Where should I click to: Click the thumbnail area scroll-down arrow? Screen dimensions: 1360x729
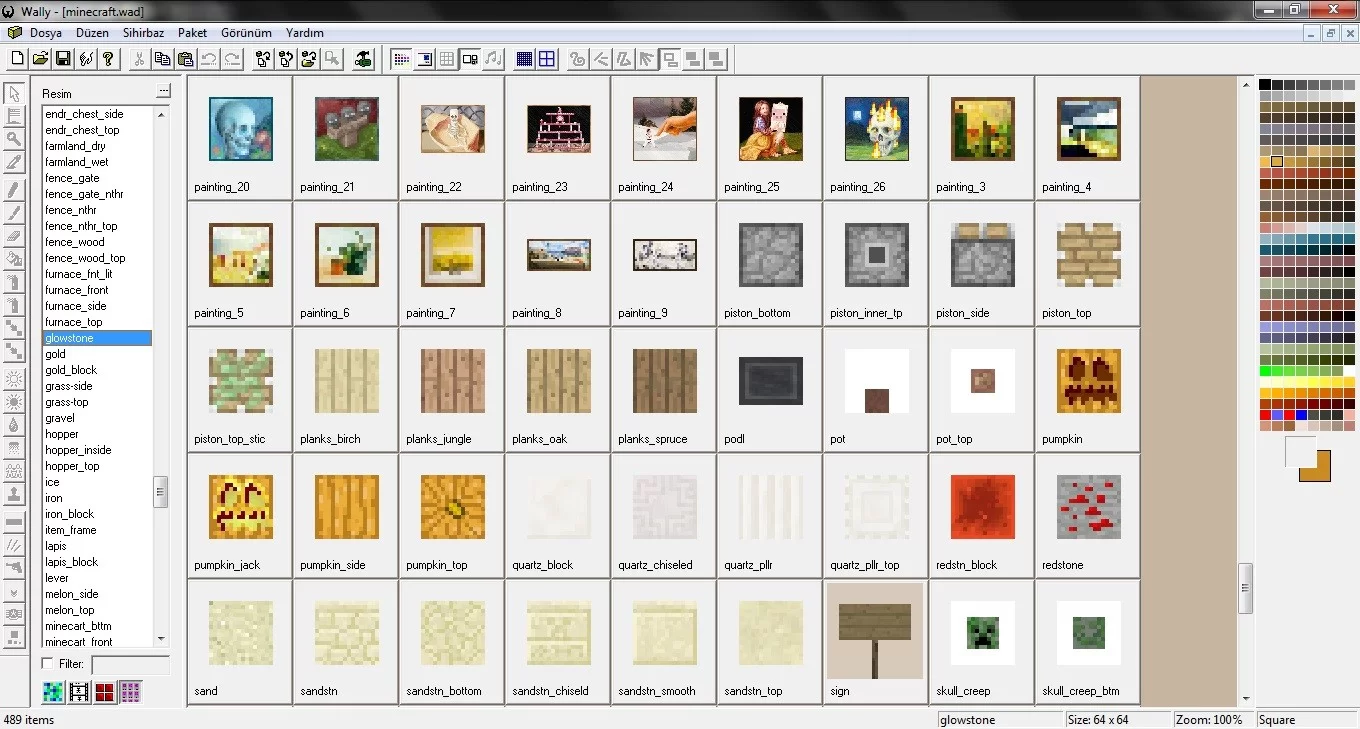[1246, 699]
